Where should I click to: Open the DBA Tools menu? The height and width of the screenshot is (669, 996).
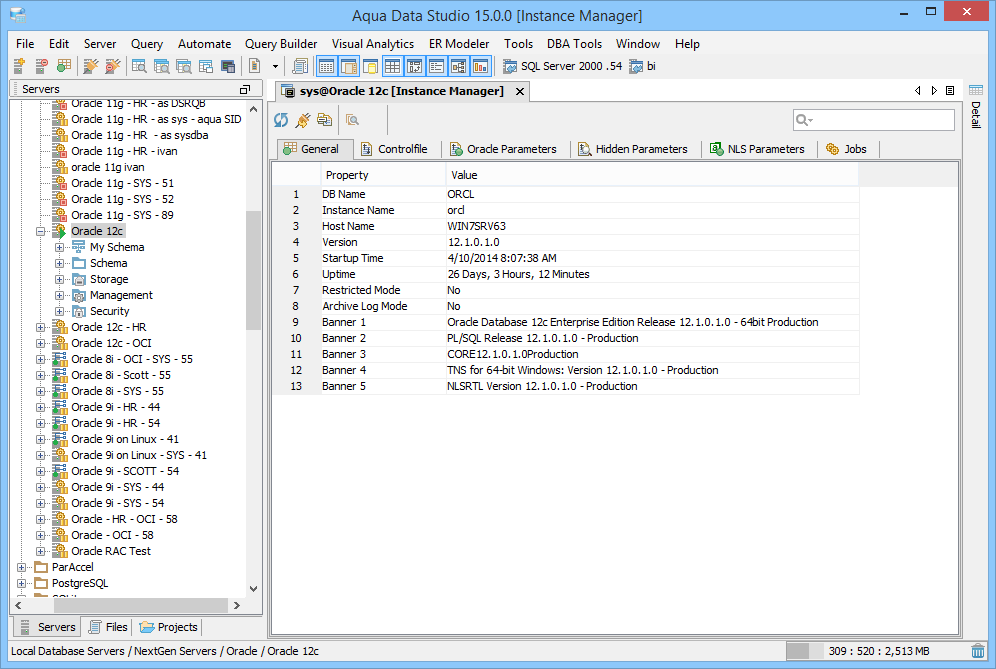pyautogui.click(x=574, y=44)
